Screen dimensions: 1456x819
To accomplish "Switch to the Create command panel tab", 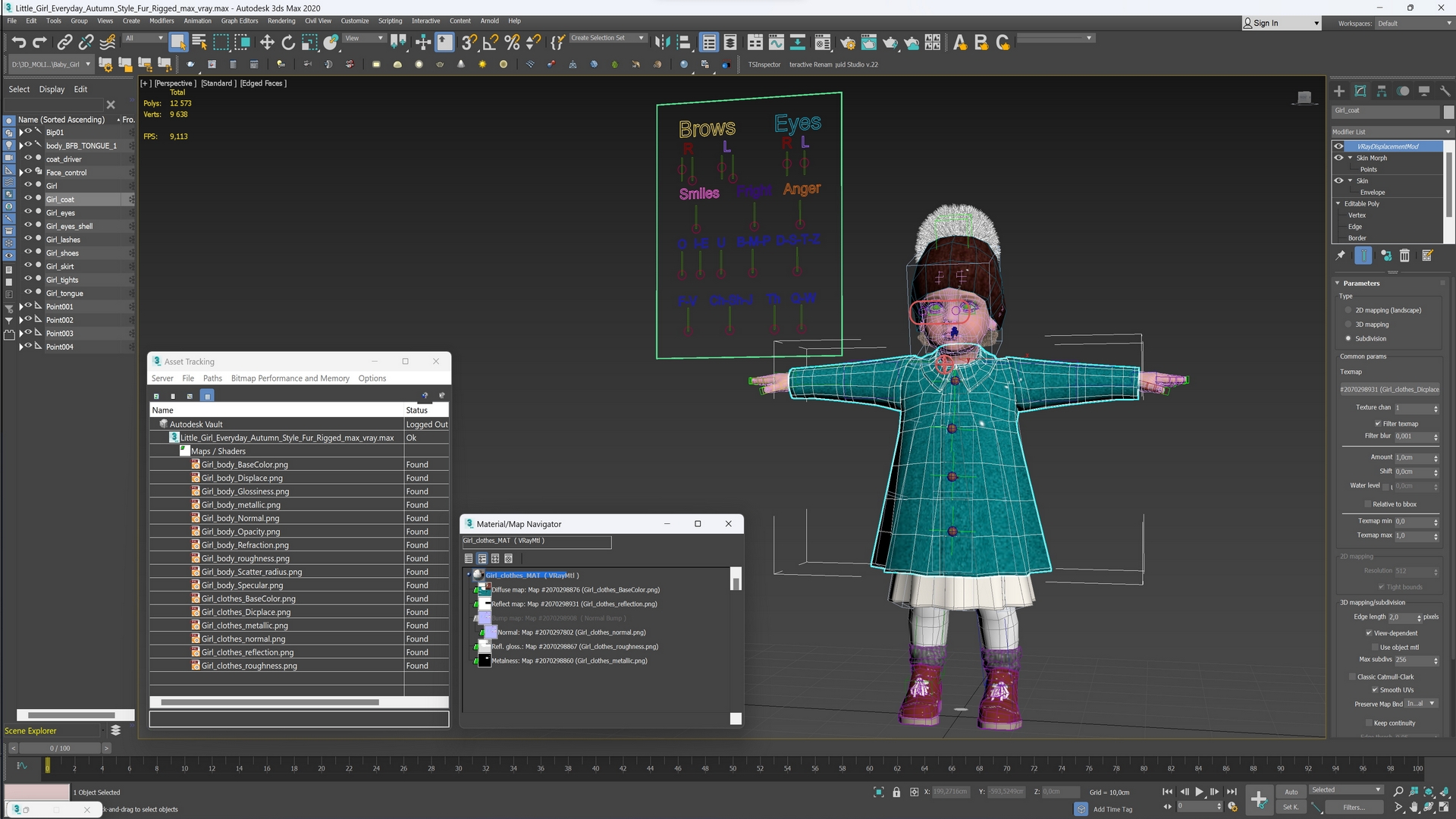I will [1339, 91].
